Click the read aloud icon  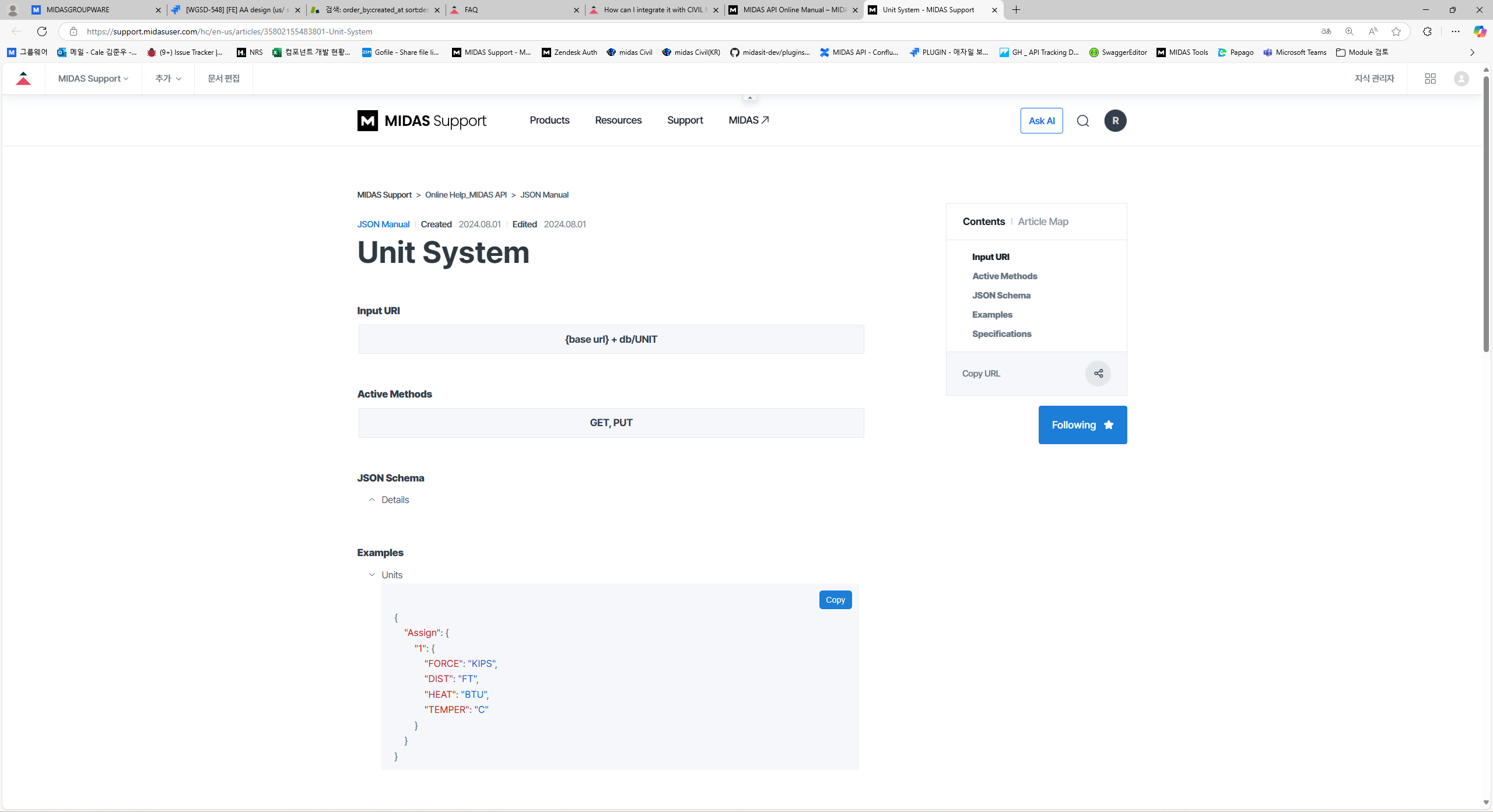pos(1373,31)
